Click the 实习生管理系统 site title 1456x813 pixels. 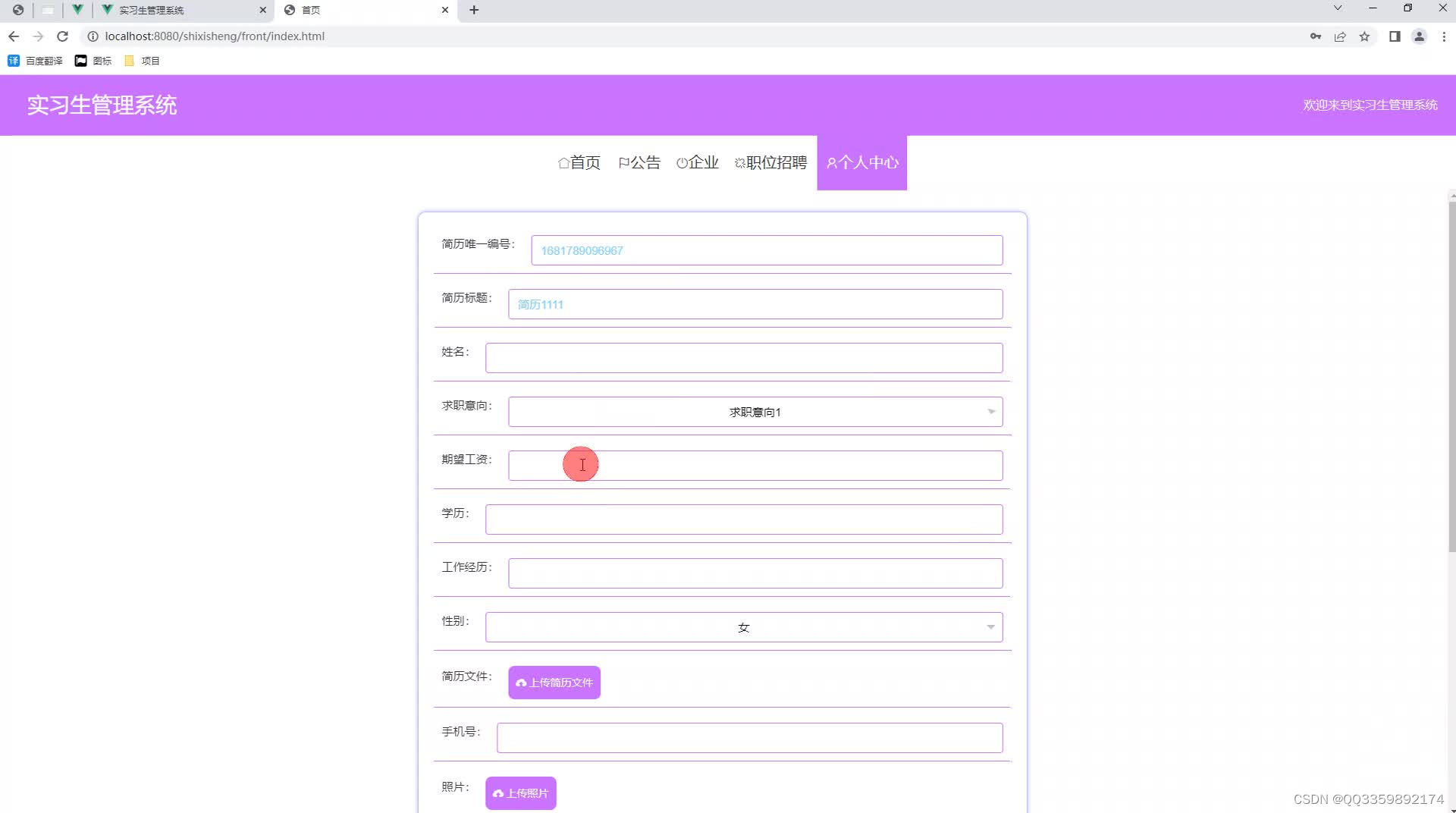click(x=102, y=105)
